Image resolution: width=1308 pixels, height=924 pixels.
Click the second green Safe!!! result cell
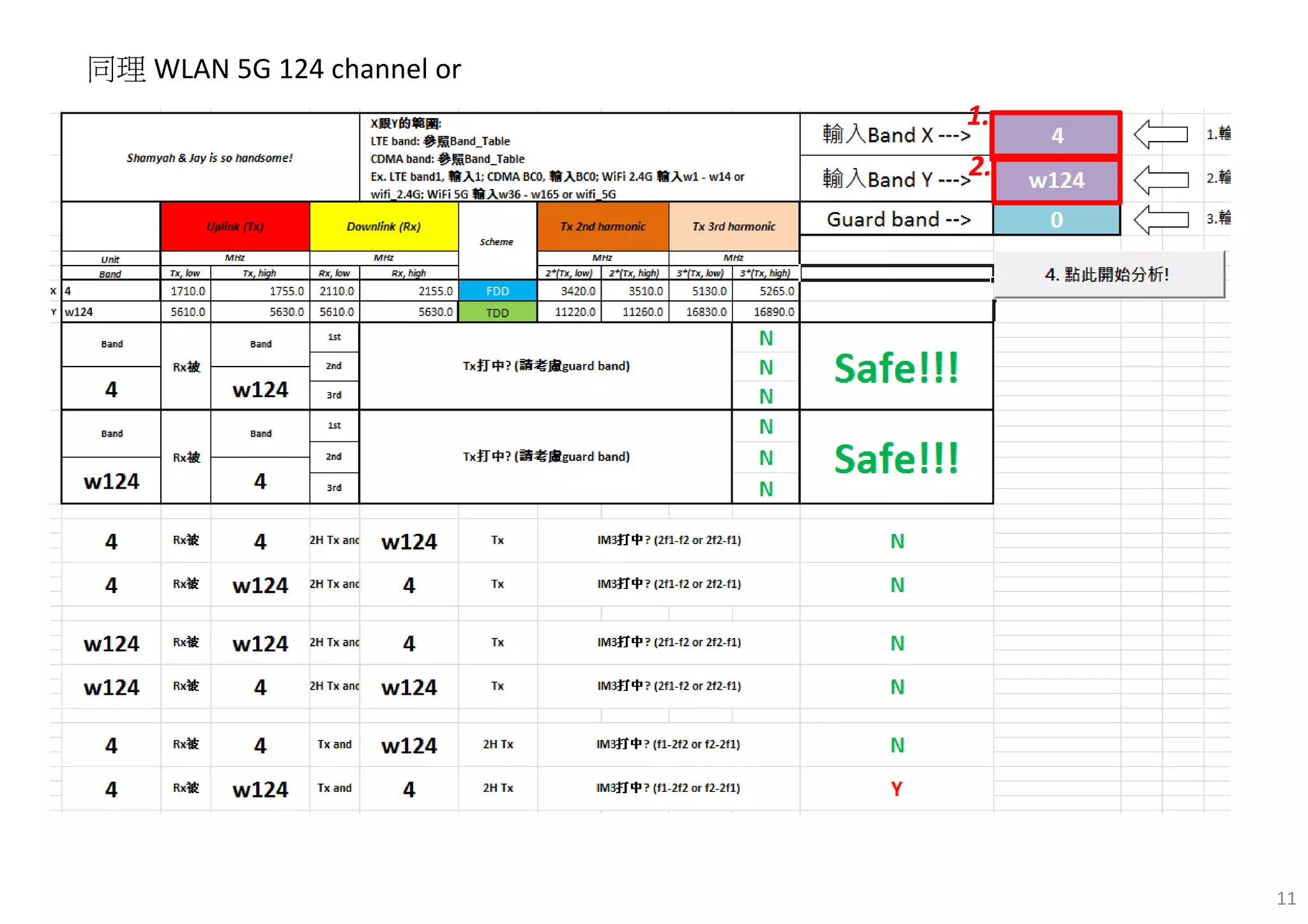click(x=896, y=458)
